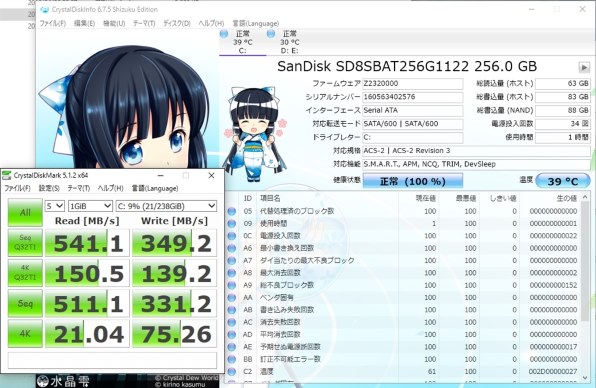Open test count dropdown showing 5
Viewport: 596px width, 388px height.
coord(54,206)
